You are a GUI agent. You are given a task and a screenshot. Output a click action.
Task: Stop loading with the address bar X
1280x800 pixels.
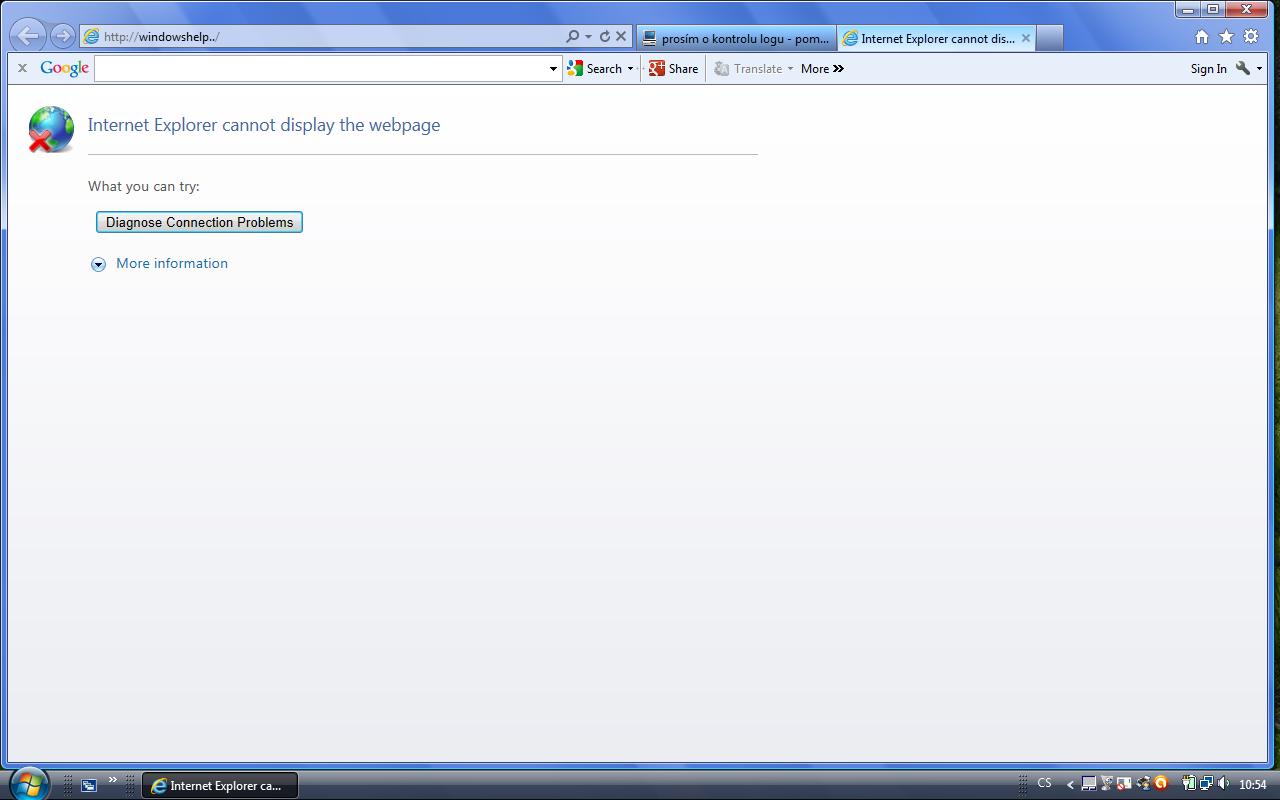coord(621,36)
